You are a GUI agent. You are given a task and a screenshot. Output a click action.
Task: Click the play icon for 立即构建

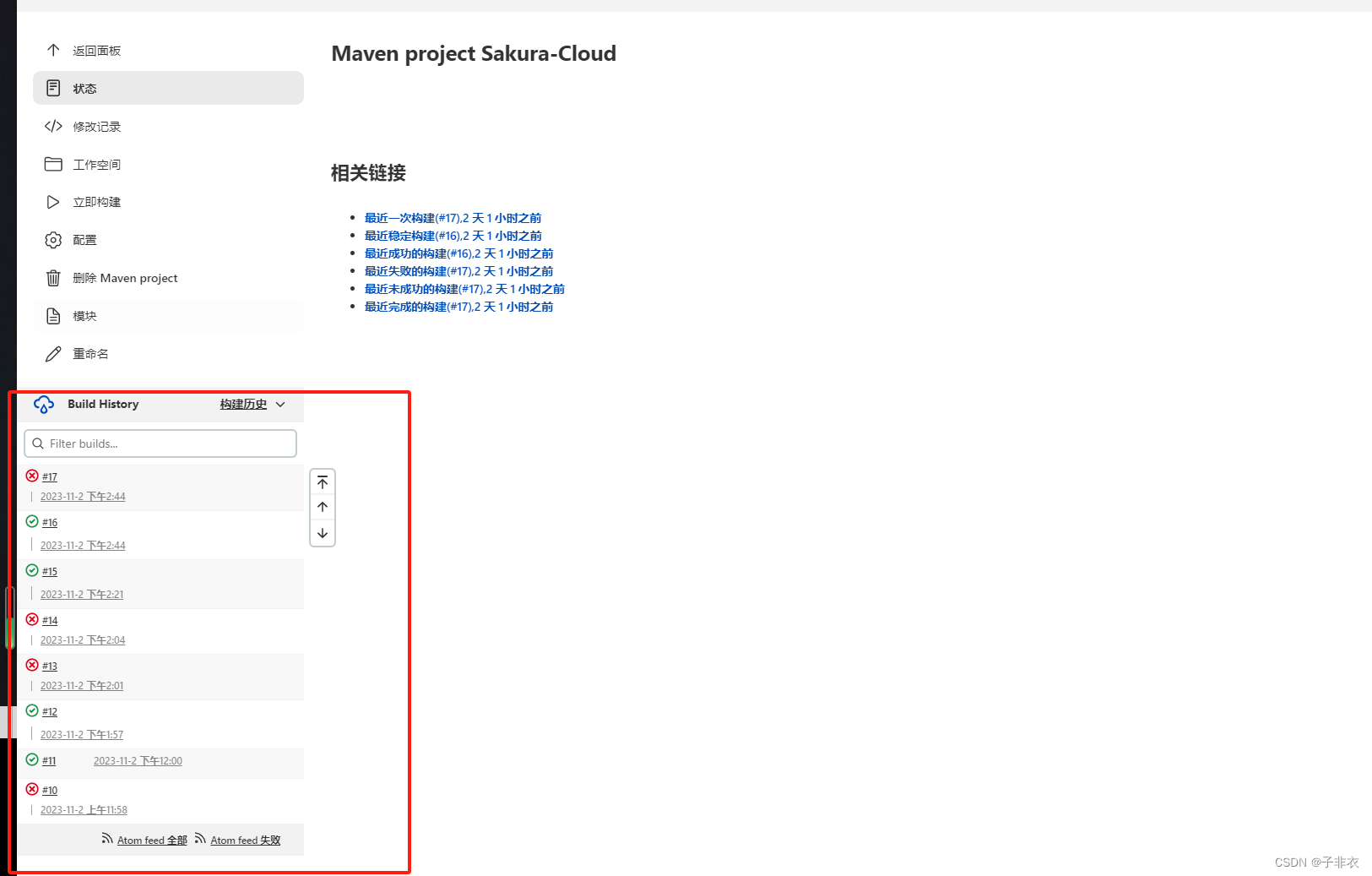pyautogui.click(x=53, y=202)
